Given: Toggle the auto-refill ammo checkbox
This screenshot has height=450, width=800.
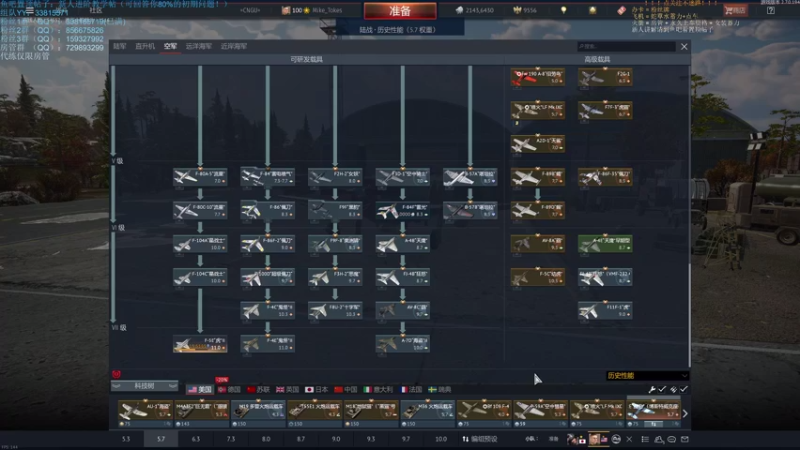Looking at the screenshot, I should pos(684,389).
